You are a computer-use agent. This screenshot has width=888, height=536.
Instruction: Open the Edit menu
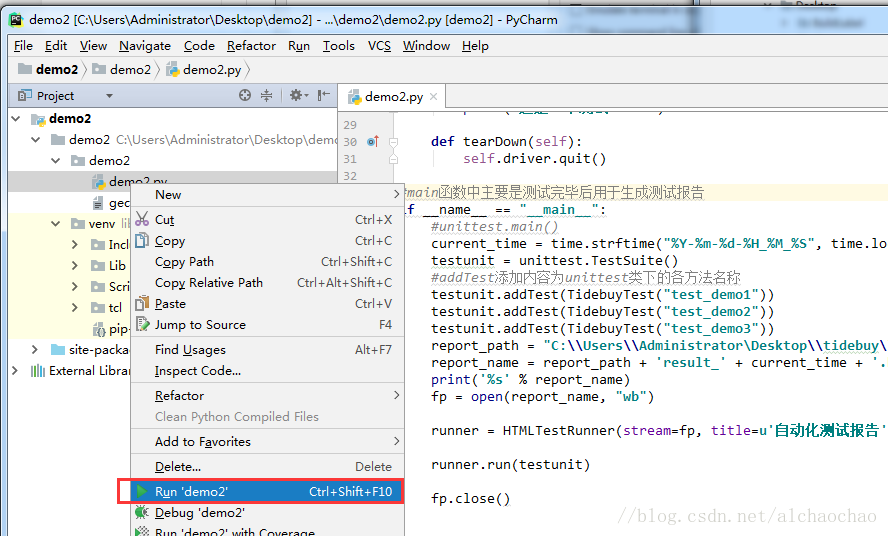(x=56, y=46)
